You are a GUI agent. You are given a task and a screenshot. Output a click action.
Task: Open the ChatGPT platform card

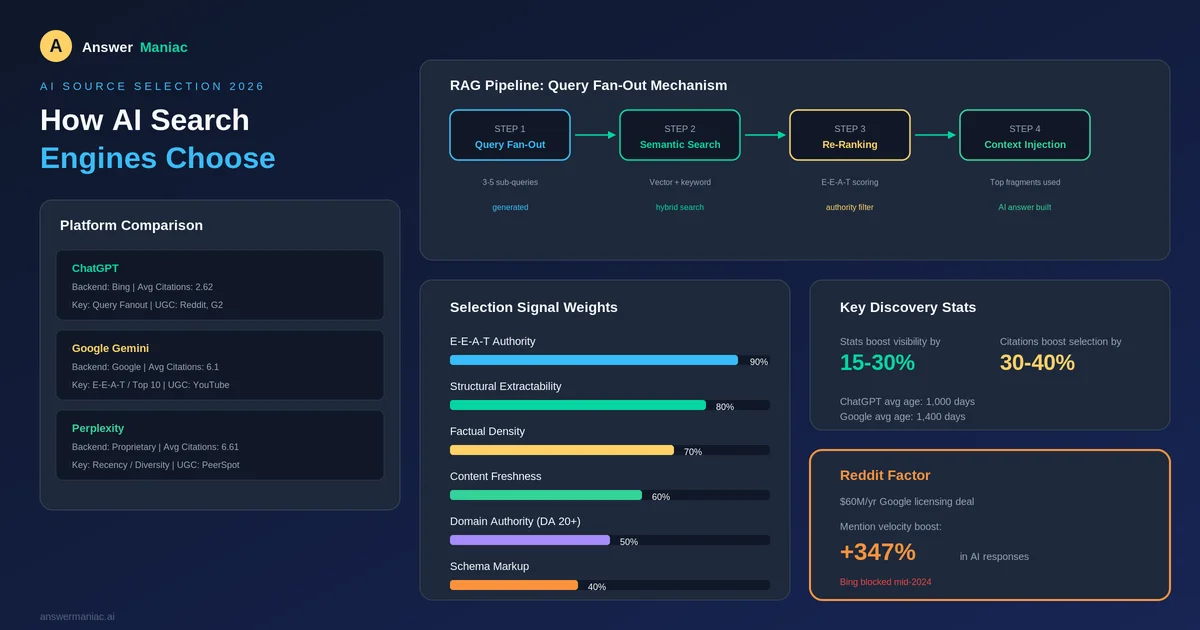click(x=220, y=285)
